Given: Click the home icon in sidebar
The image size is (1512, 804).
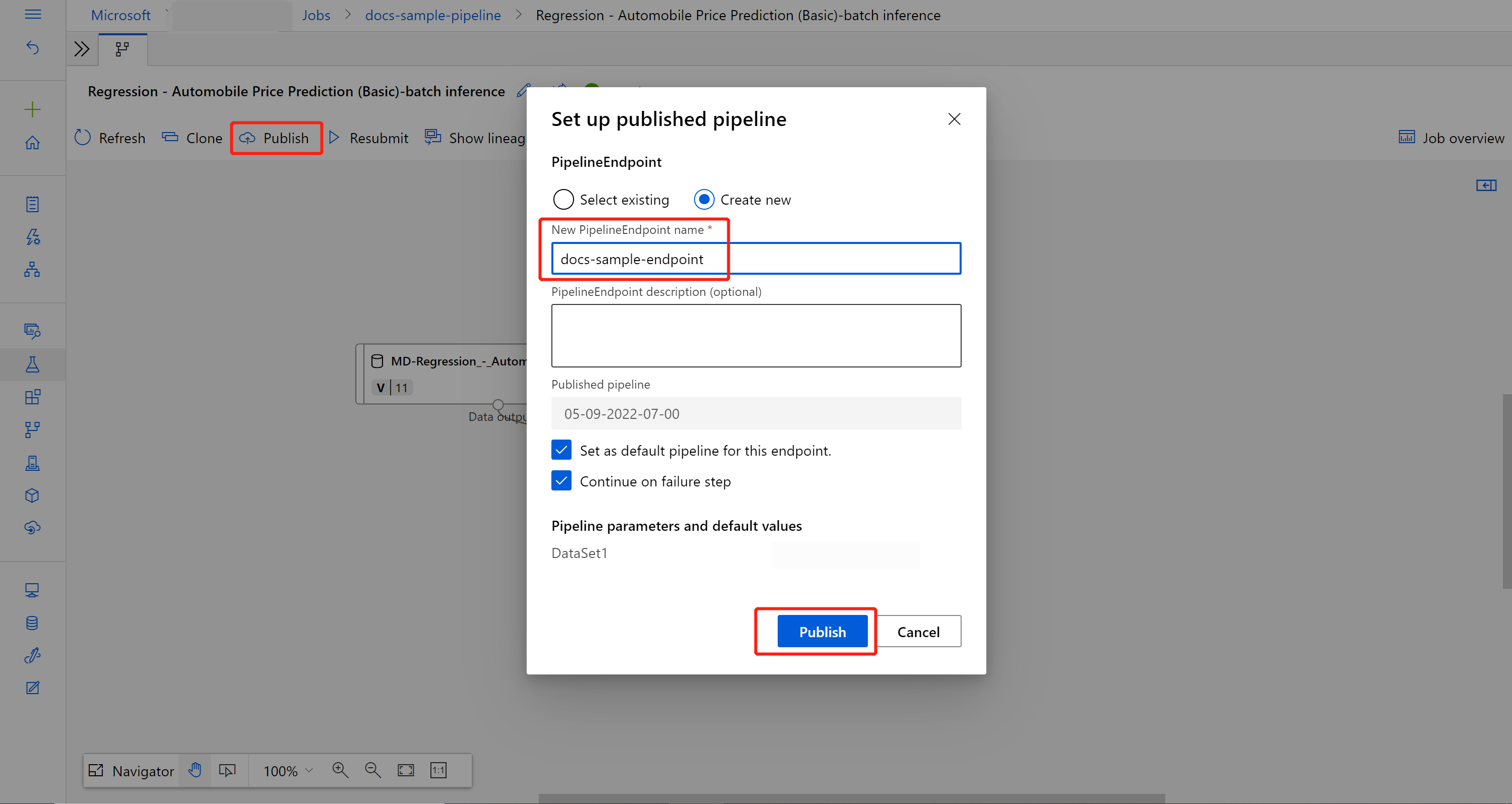Looking at the screenshot, I should pos(32,143).
